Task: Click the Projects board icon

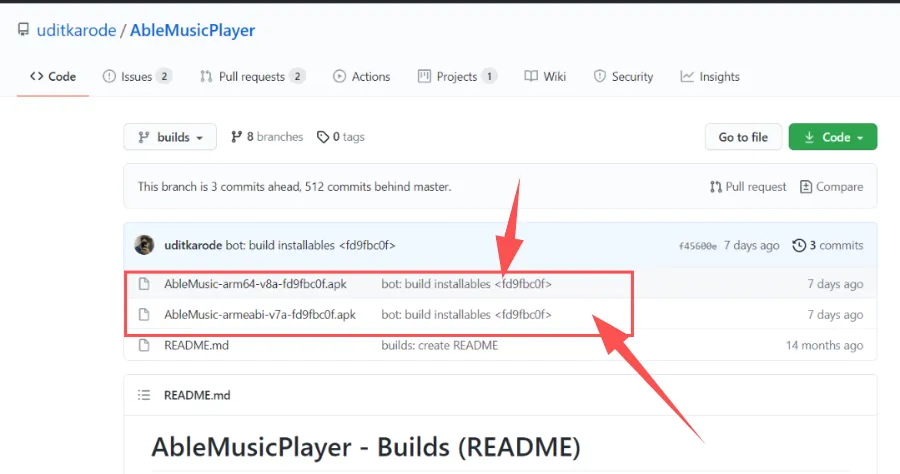Action: click(x=424, y=76)
